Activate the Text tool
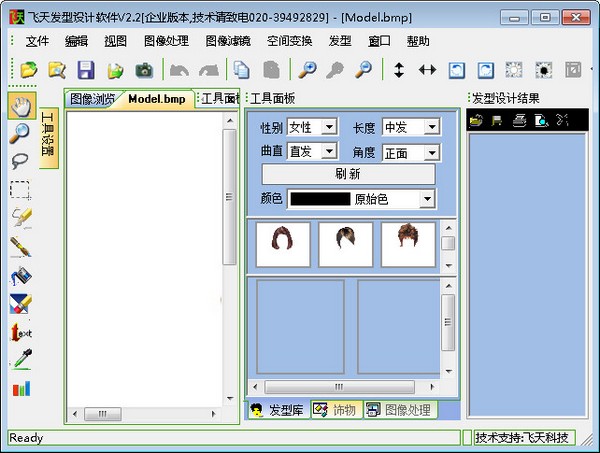This screenshot has width=600, height=453. (x=20, y=332)
